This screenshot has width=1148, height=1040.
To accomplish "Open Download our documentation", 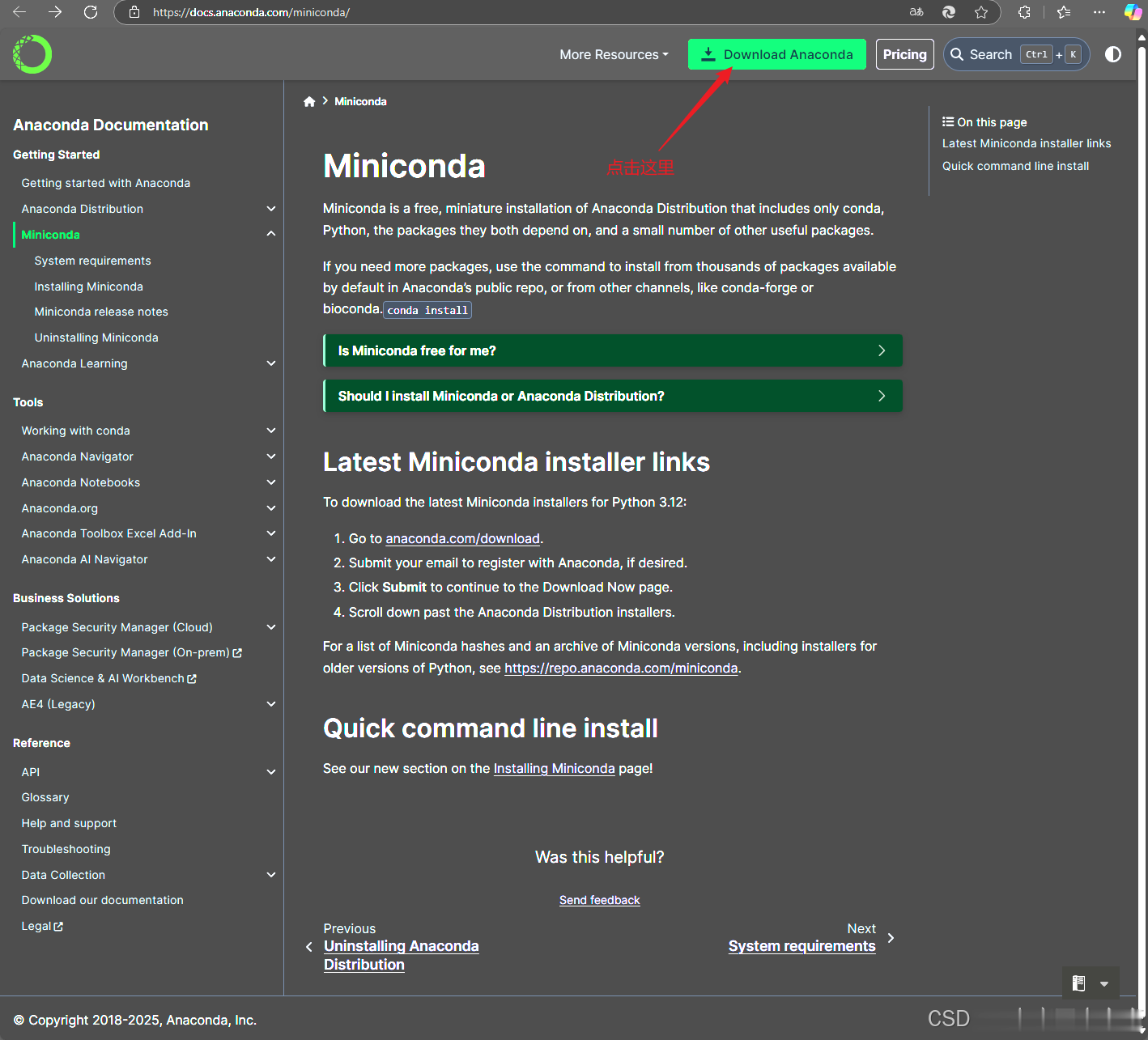I will pyautogui.click(x=102, y=900).
